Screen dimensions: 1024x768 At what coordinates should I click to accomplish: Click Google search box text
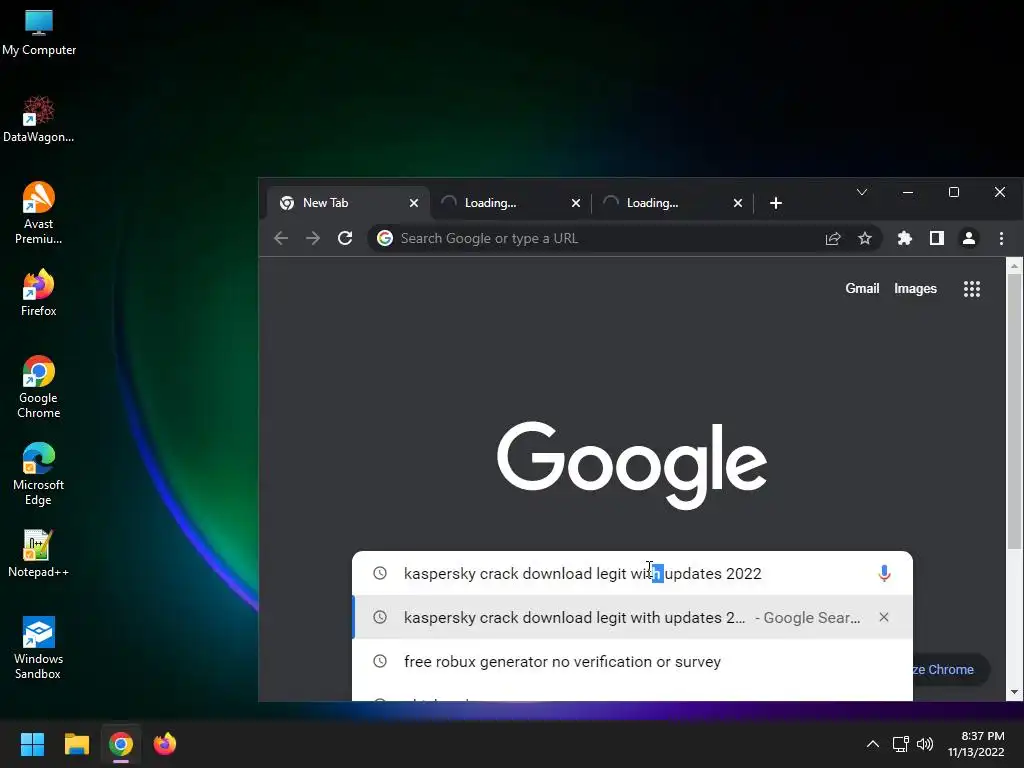coord(583,573)
